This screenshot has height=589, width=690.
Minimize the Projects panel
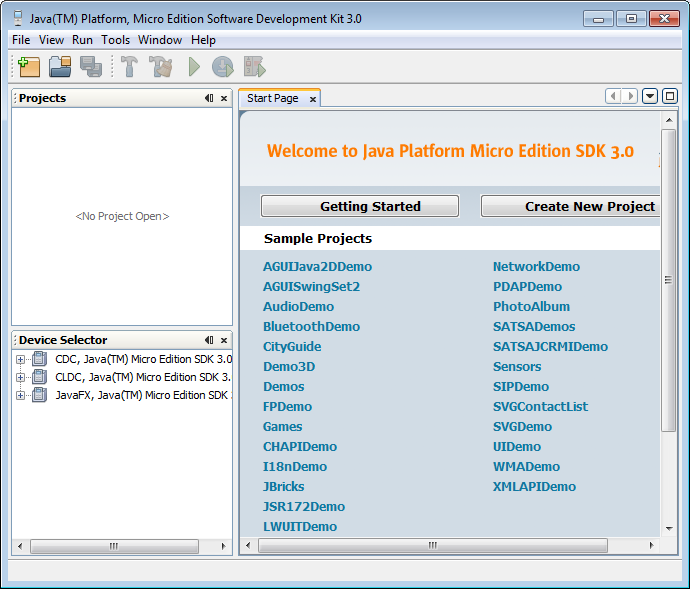(x=209, y=98)
